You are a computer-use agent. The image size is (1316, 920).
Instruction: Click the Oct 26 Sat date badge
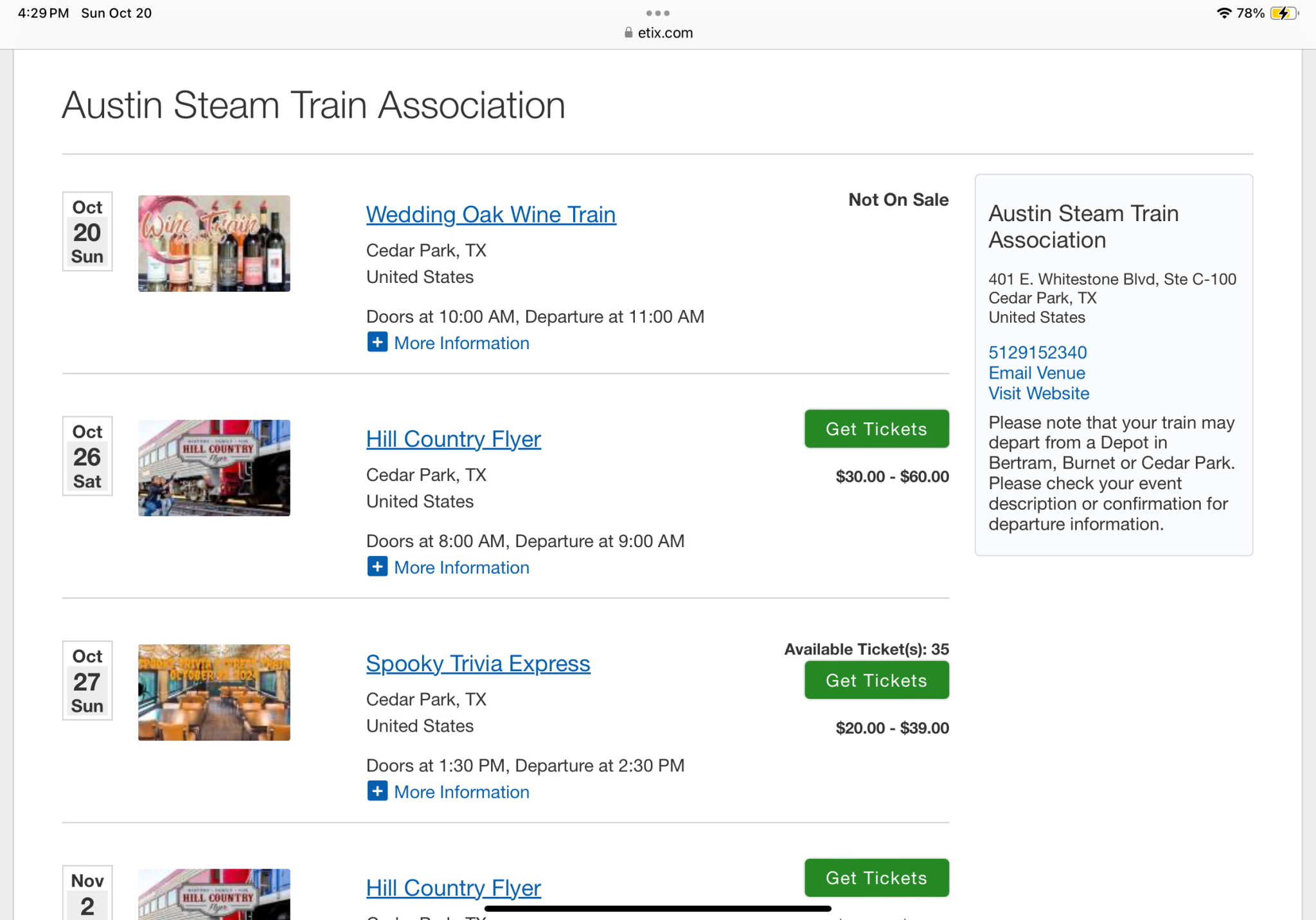[87, 456]
